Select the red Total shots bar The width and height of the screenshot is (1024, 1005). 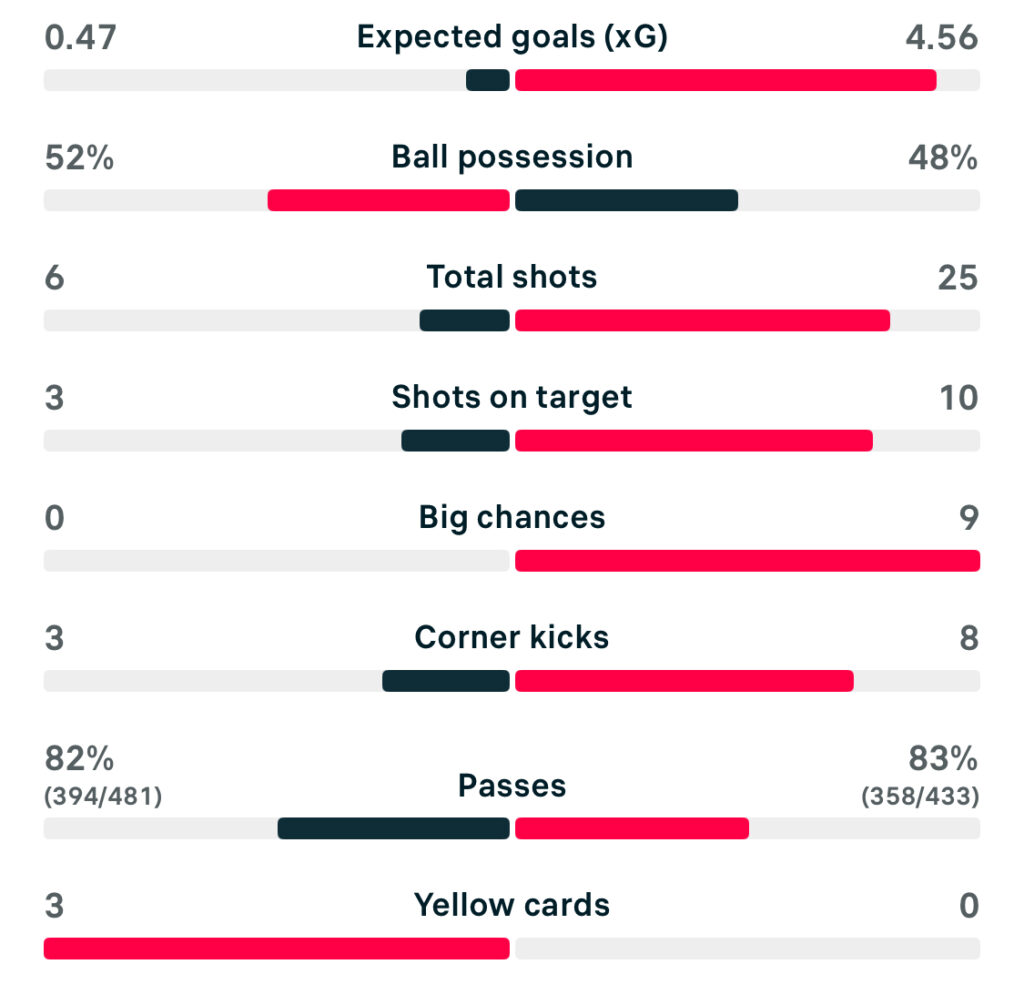702,320
